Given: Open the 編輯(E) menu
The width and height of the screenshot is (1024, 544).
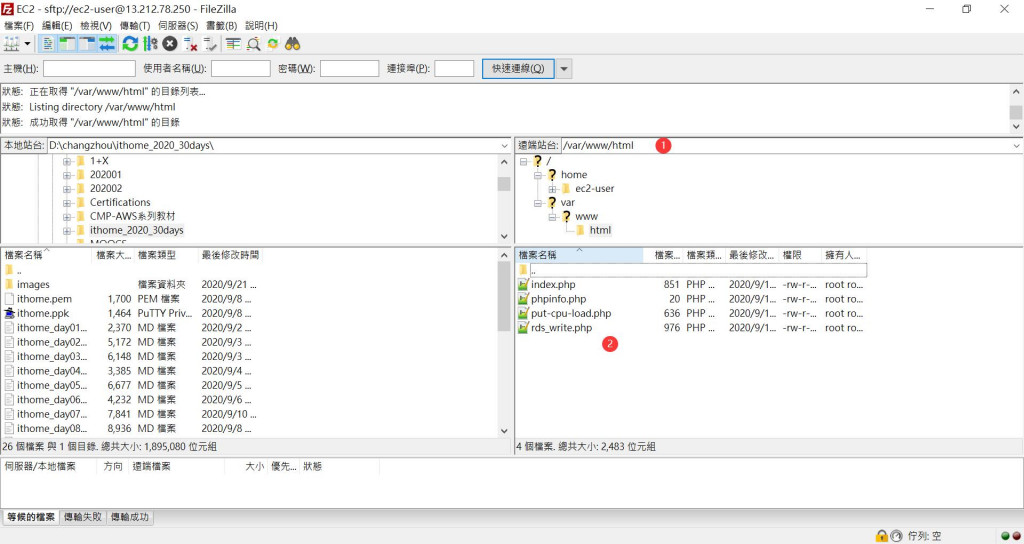Looking at the screenshot, I should [57, 25].
